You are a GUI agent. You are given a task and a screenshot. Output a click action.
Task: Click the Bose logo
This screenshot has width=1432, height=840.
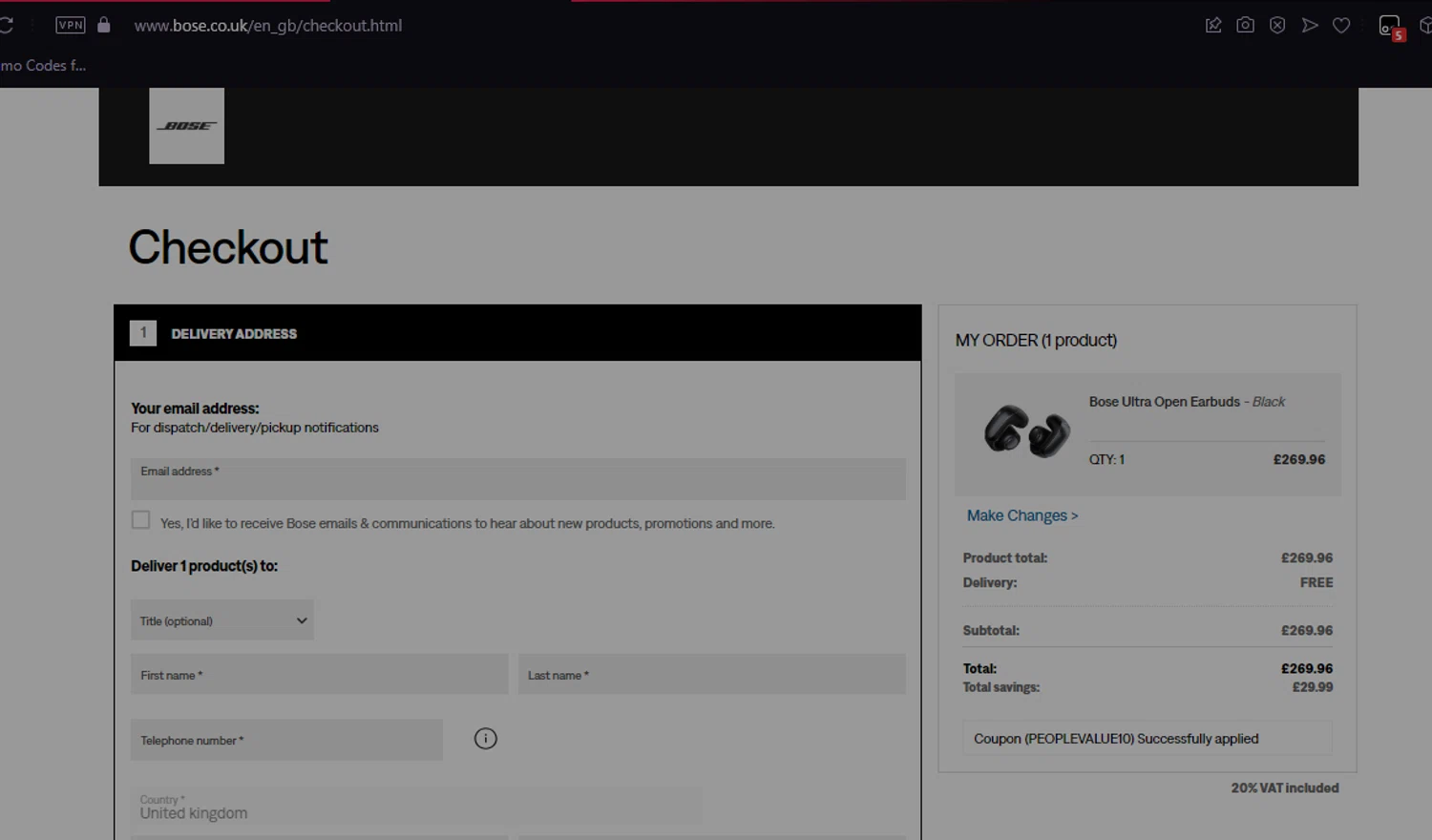(x=187, y=126)
